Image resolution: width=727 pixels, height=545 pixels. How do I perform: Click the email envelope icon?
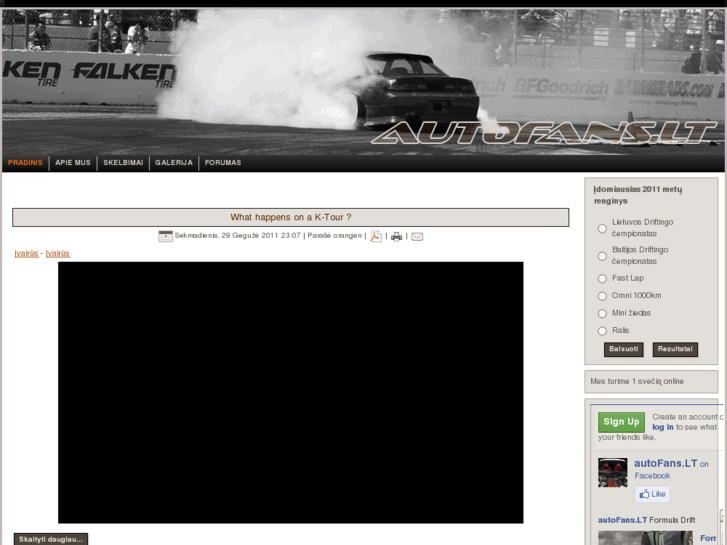tap(417, 237)
